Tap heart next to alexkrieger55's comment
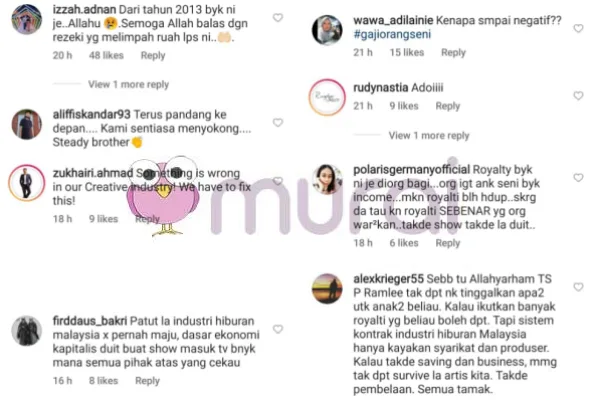 [578, 287]
